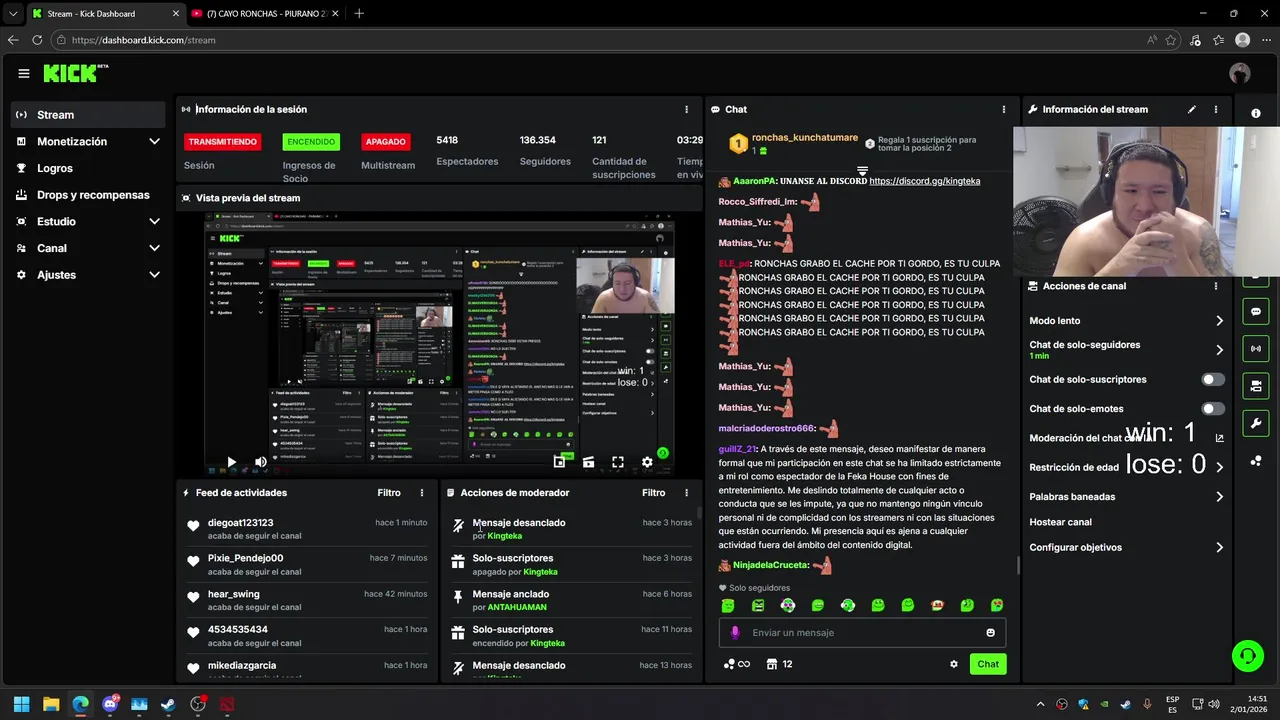
Task: Open the profile avatar in dashboard header
Action: (x=1240, y=73)
